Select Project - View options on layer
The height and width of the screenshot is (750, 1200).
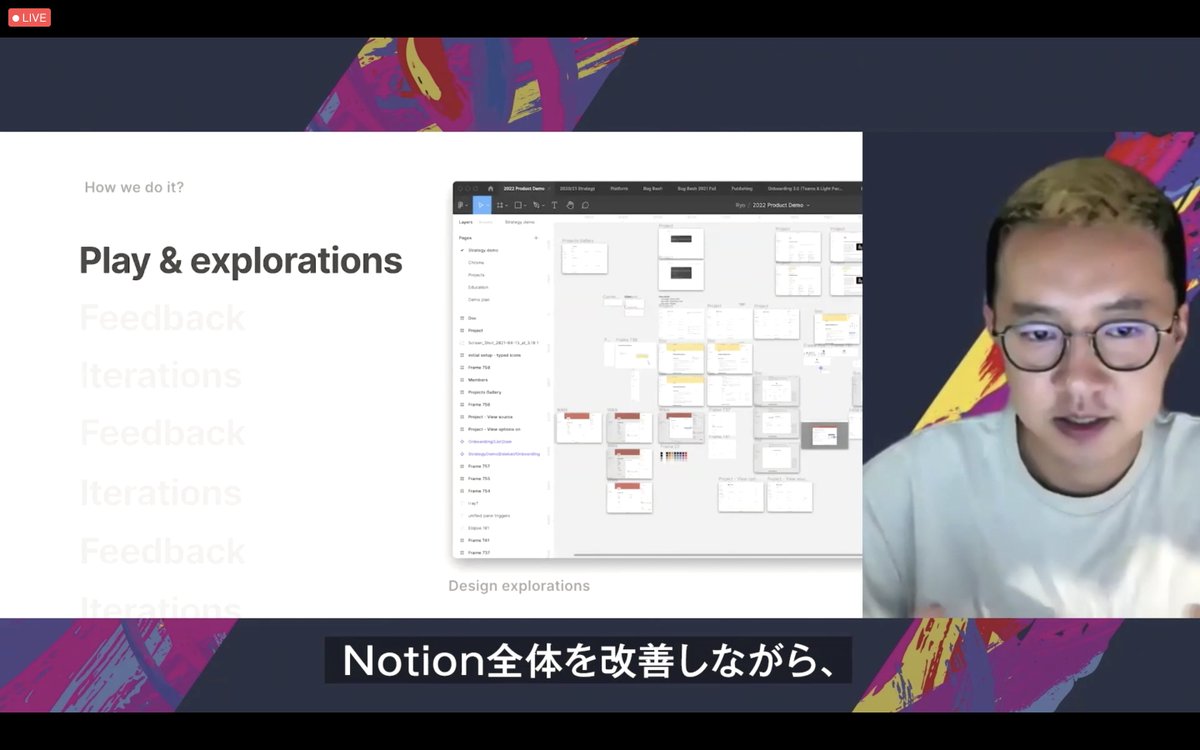(x=494, y=429)
